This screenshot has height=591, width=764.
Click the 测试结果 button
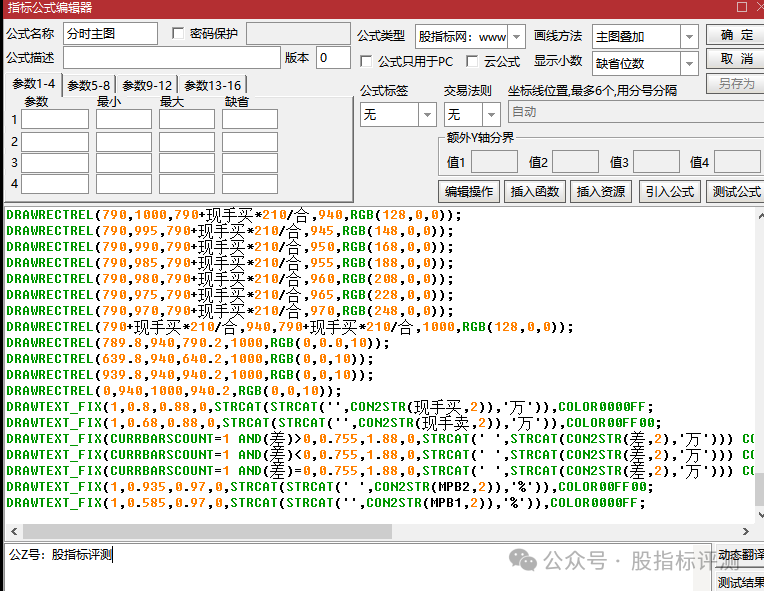pos(739,582)
